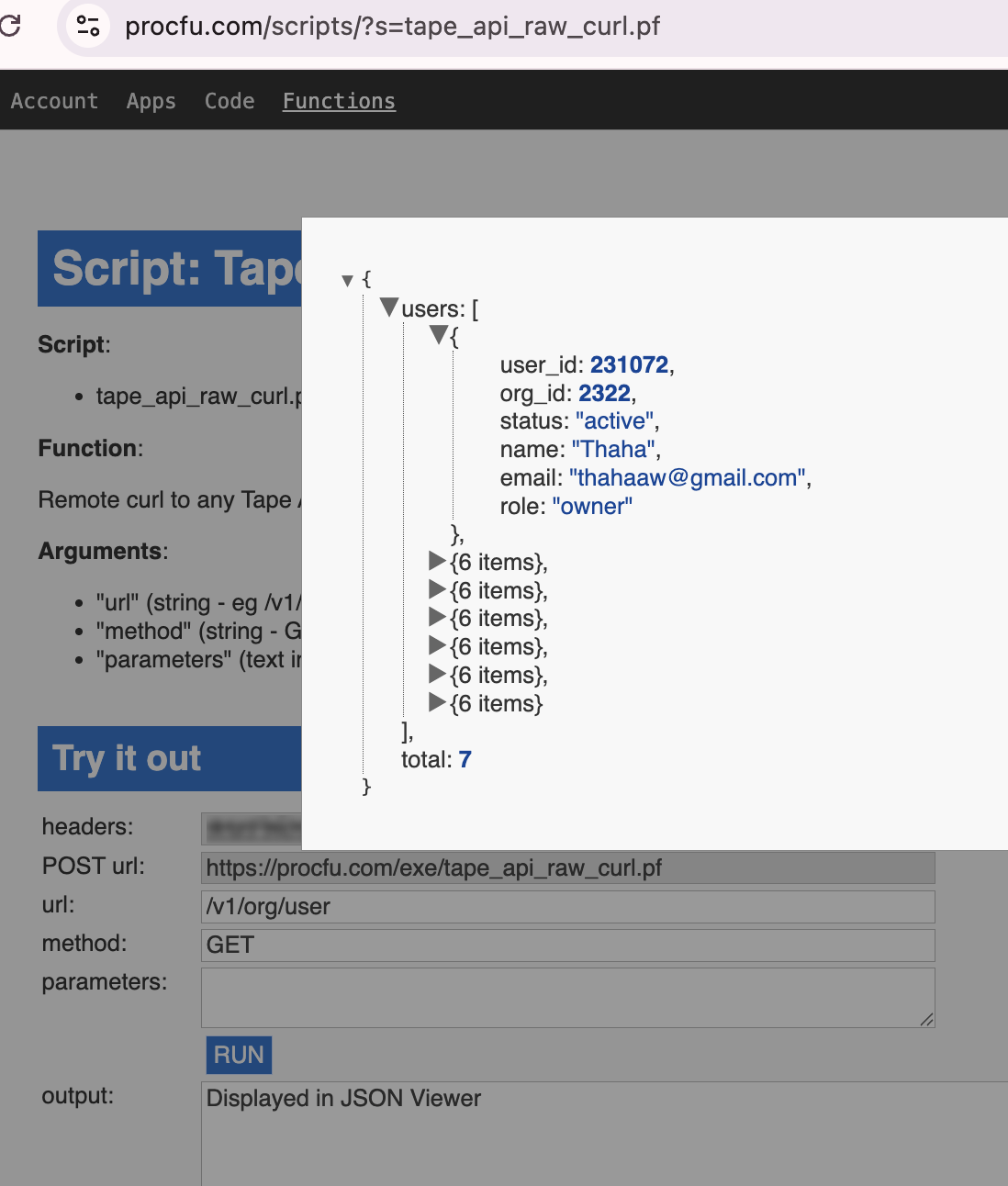This screenshot has height=1186, width=1008.
Task: Collapse the first expanded user object
Action: click(x=439, y=335)
